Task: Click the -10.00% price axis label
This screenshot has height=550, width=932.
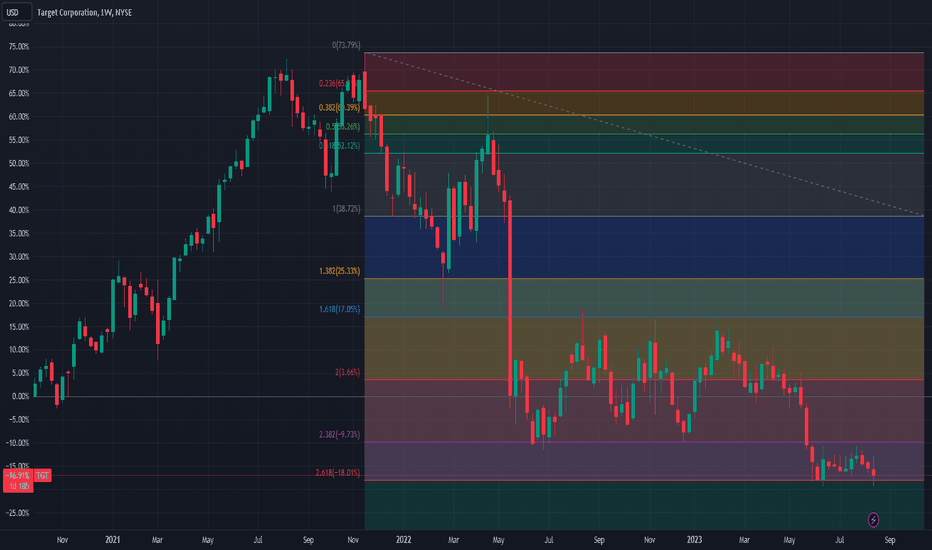Action: coord(18,443)
